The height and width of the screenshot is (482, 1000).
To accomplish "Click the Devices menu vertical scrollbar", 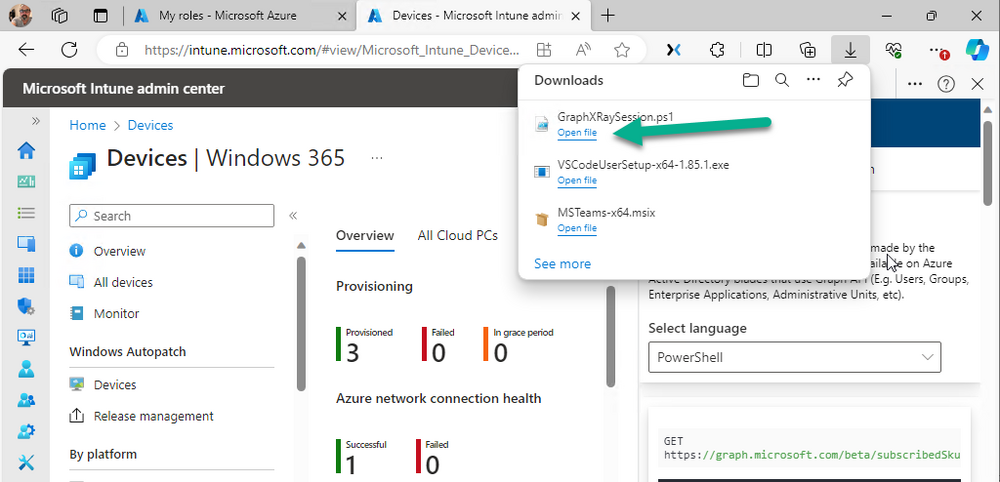I will click(x=302, y=322).
